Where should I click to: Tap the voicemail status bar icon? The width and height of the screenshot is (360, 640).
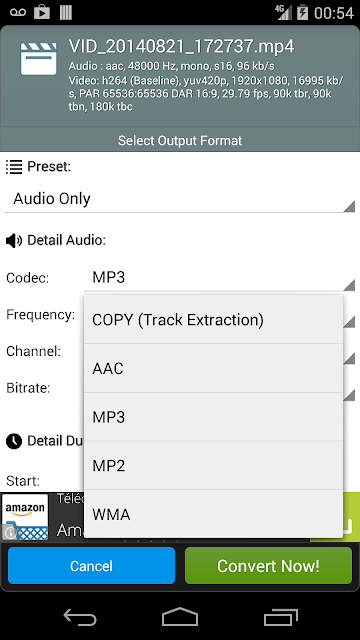point(18,12)
